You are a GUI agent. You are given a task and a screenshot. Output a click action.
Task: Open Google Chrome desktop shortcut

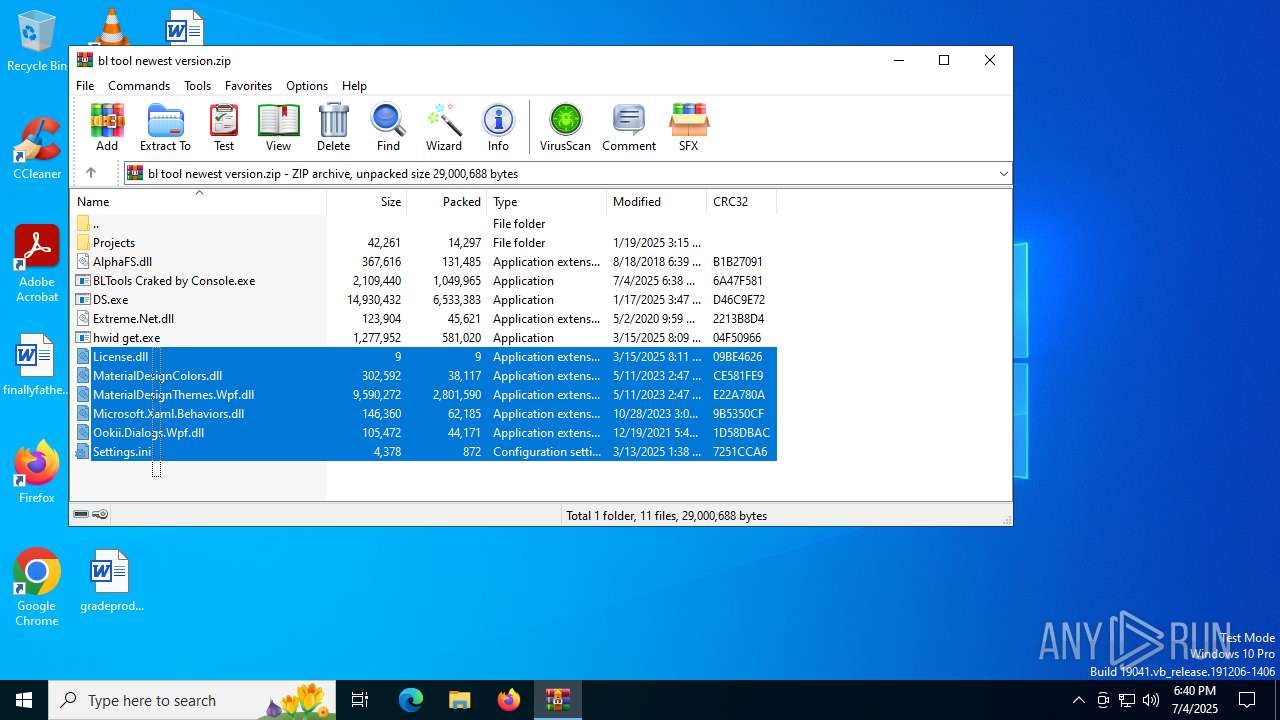(37, 588)
